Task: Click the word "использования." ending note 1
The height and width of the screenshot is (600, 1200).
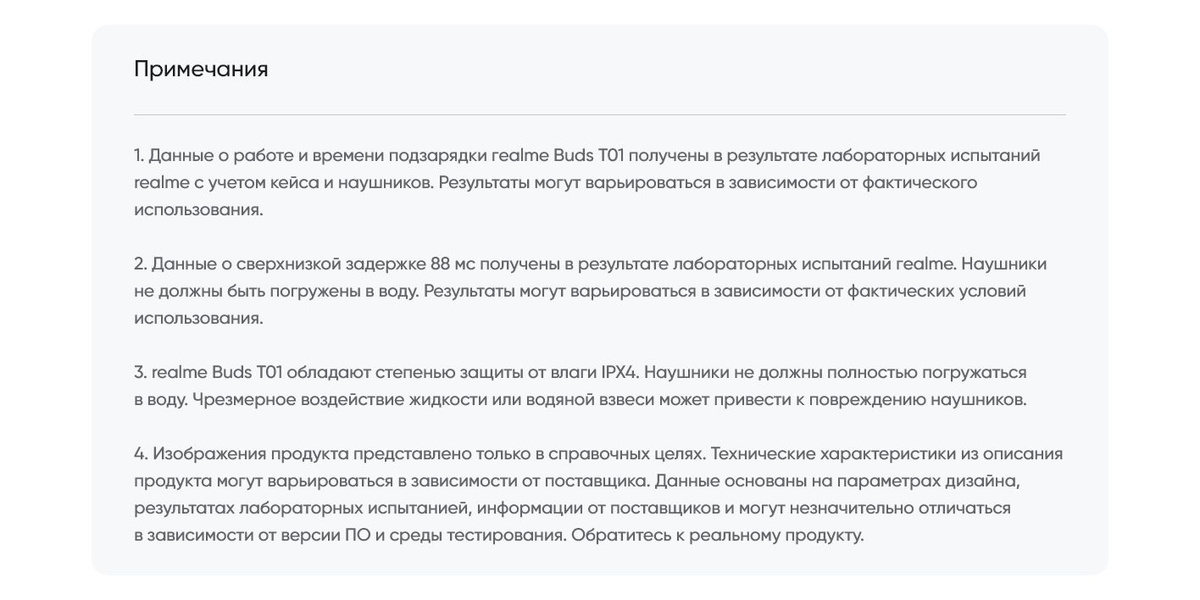Action: (x=199, y=209)
